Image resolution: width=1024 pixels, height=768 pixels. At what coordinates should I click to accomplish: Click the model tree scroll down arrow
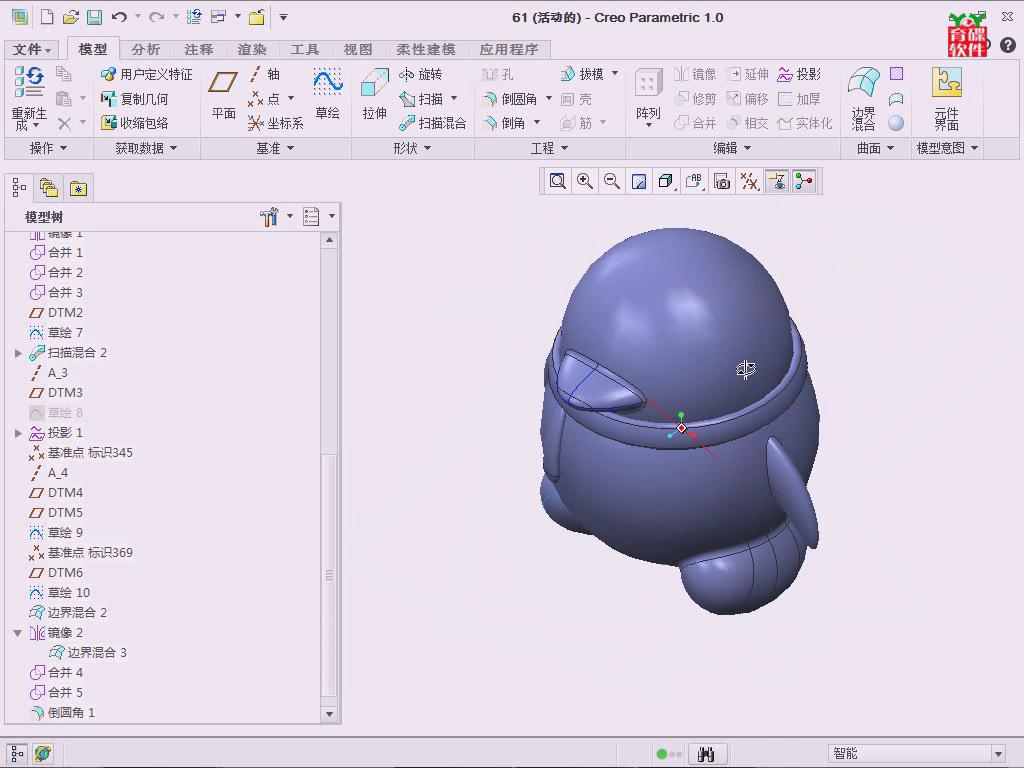(329, 714)
